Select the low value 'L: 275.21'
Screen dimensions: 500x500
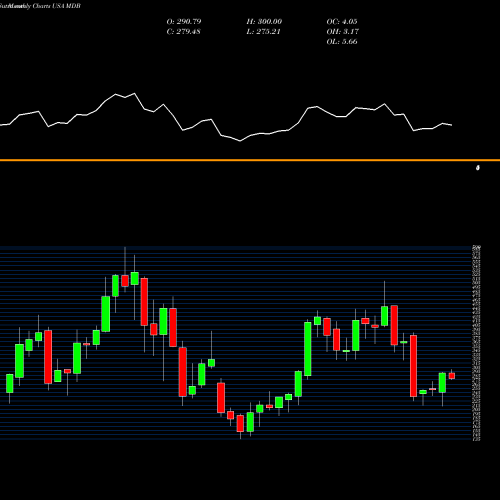click(263, 32)
